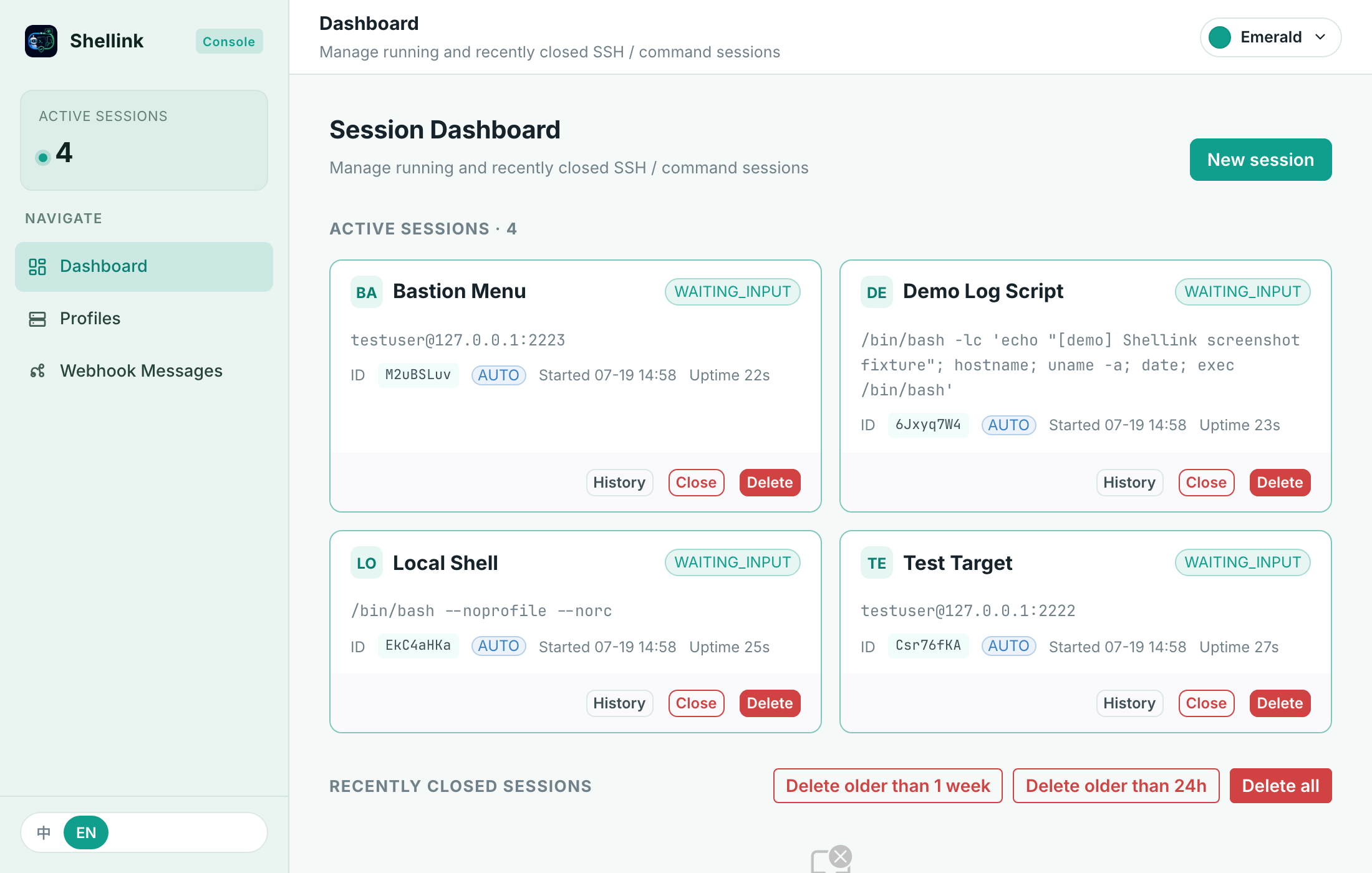Click testuser@127.0.0.1:2222 address text

click(968, 610)
